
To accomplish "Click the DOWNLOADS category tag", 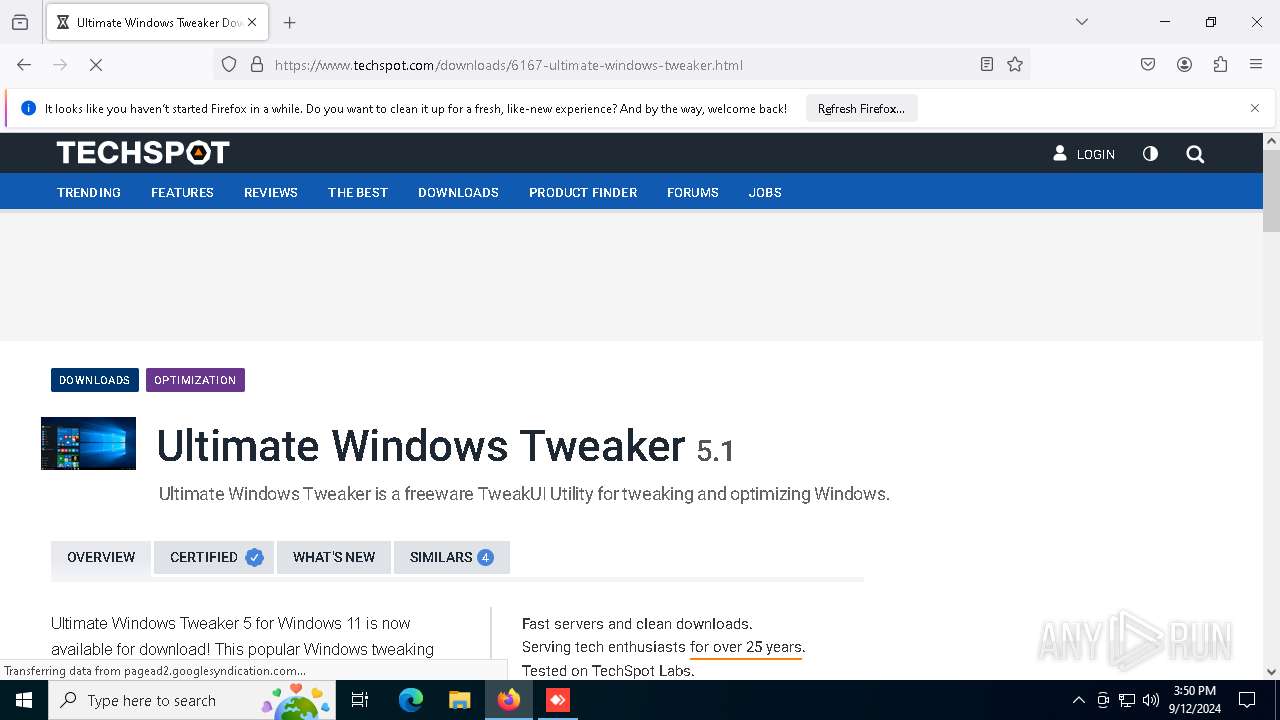I will click(x=95, y=380).
